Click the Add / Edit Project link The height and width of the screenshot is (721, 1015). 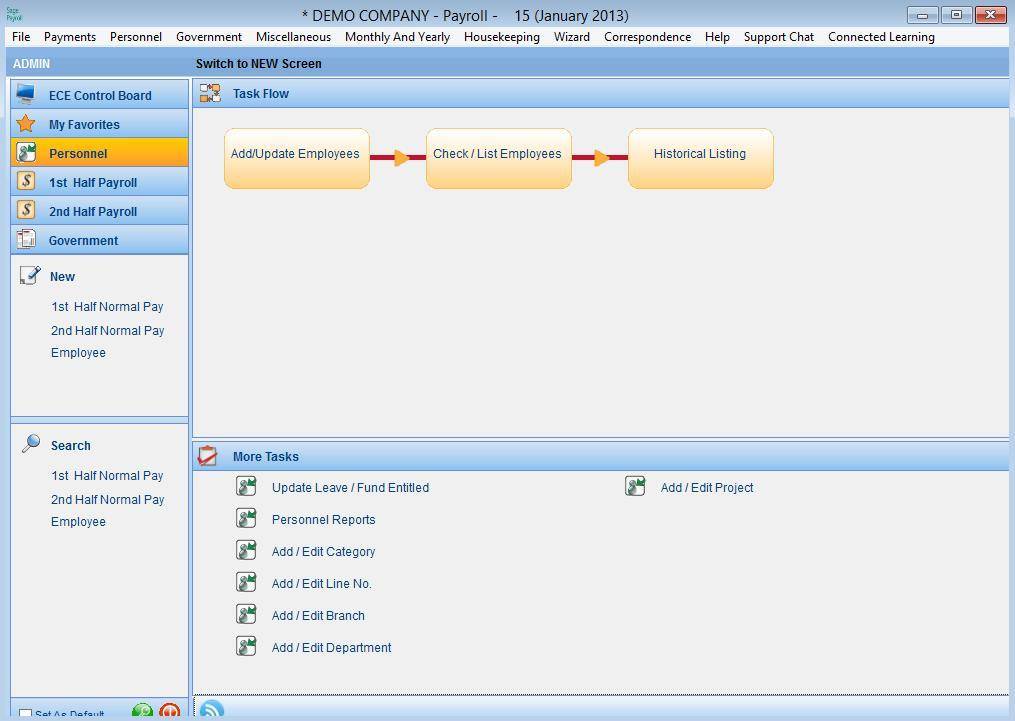pos(706,487)
